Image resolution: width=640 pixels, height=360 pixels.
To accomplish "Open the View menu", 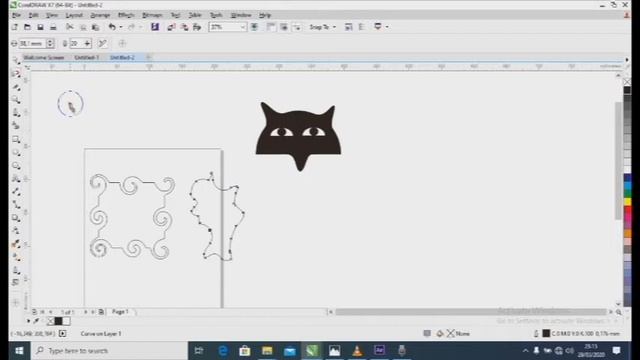I will pos(51,15).
